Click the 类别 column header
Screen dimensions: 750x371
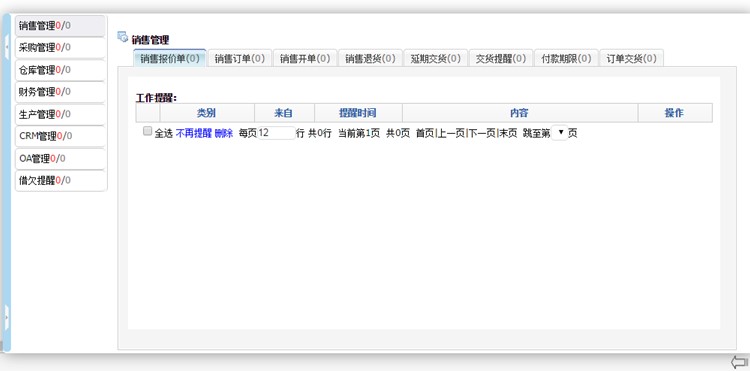207,113
